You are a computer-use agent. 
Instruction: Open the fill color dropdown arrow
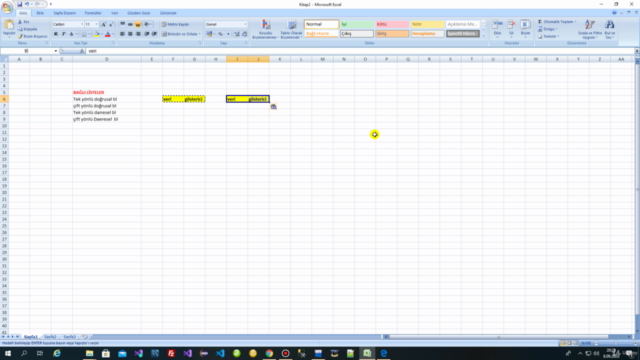[x=102, y=34]
